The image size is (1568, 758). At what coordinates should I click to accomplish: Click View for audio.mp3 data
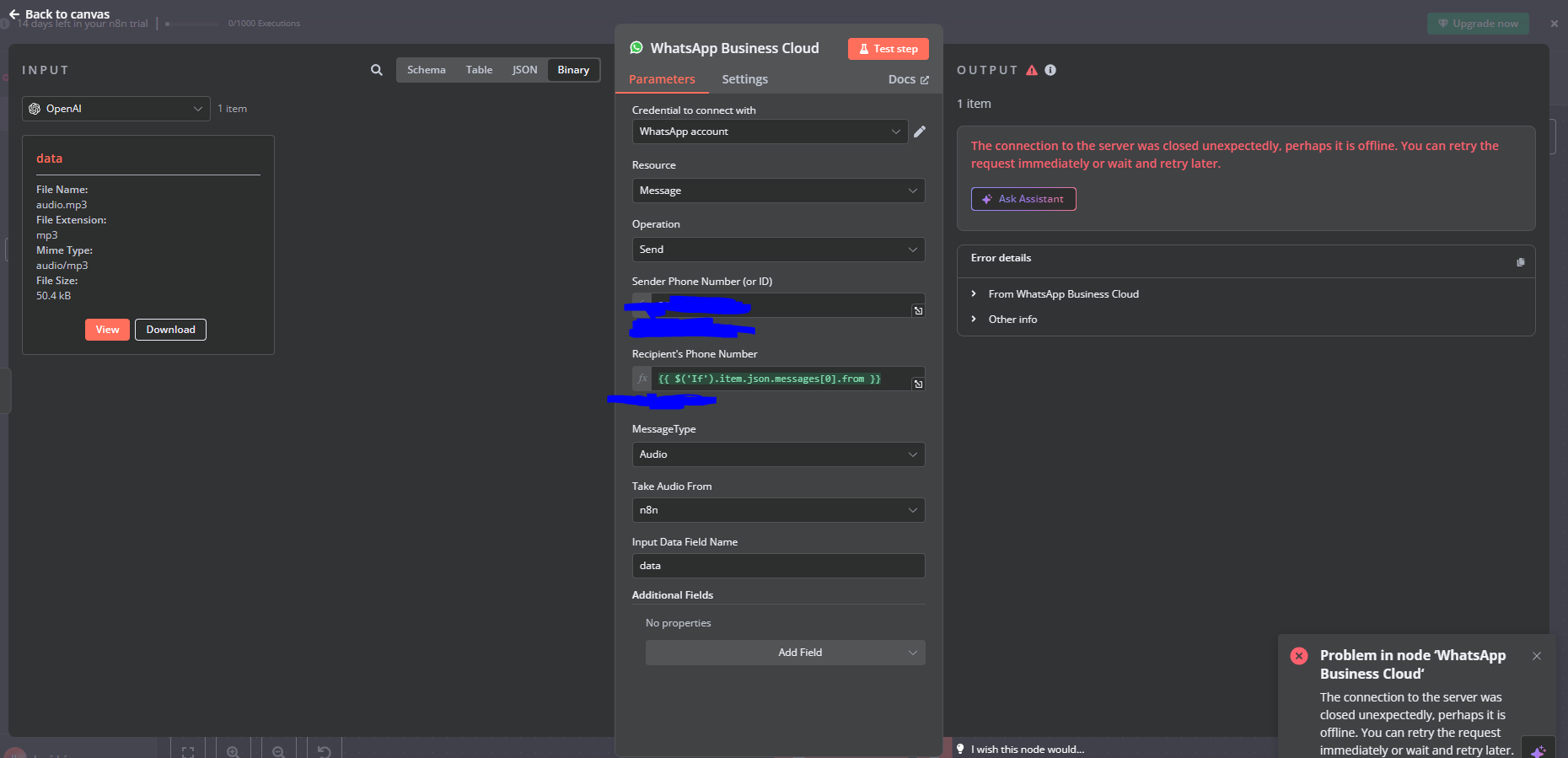[x=107, y=330]
